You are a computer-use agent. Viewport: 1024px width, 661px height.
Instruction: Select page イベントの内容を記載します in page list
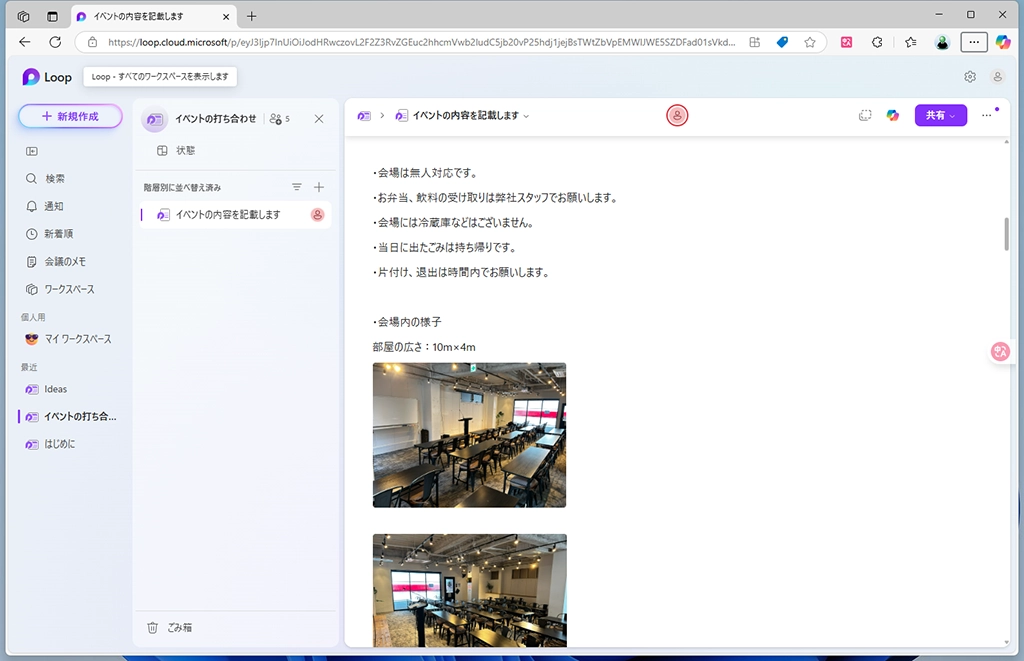[235, 215]
